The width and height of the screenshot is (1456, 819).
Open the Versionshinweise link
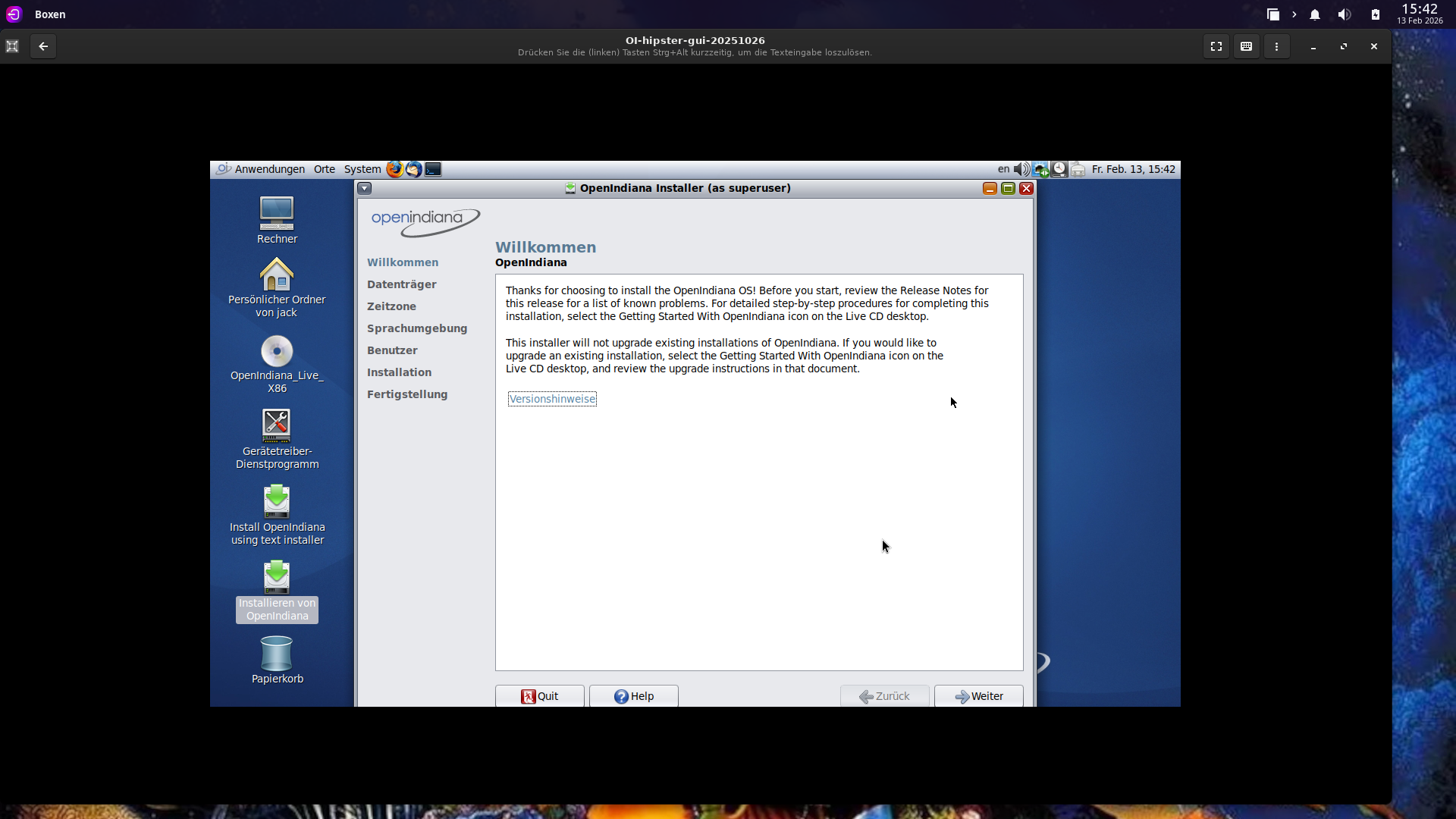pos(552,399)
